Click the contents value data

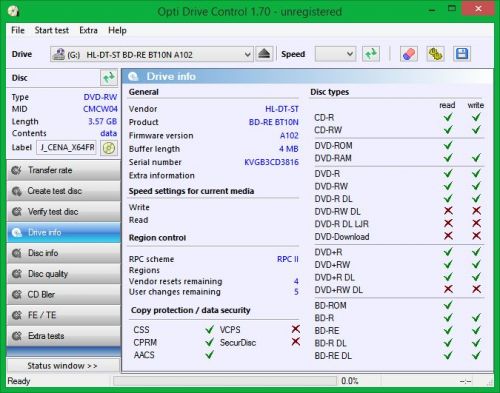coord(108,133)
